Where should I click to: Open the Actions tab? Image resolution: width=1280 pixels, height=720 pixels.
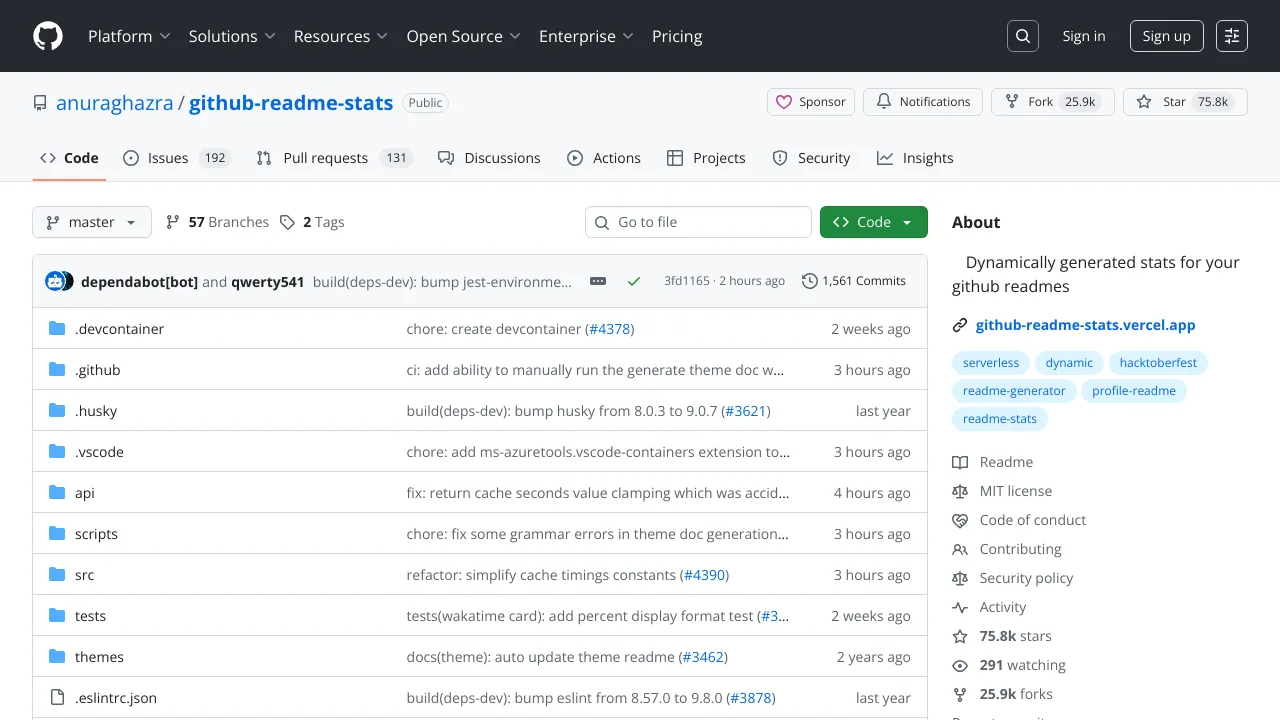point(604,158)
